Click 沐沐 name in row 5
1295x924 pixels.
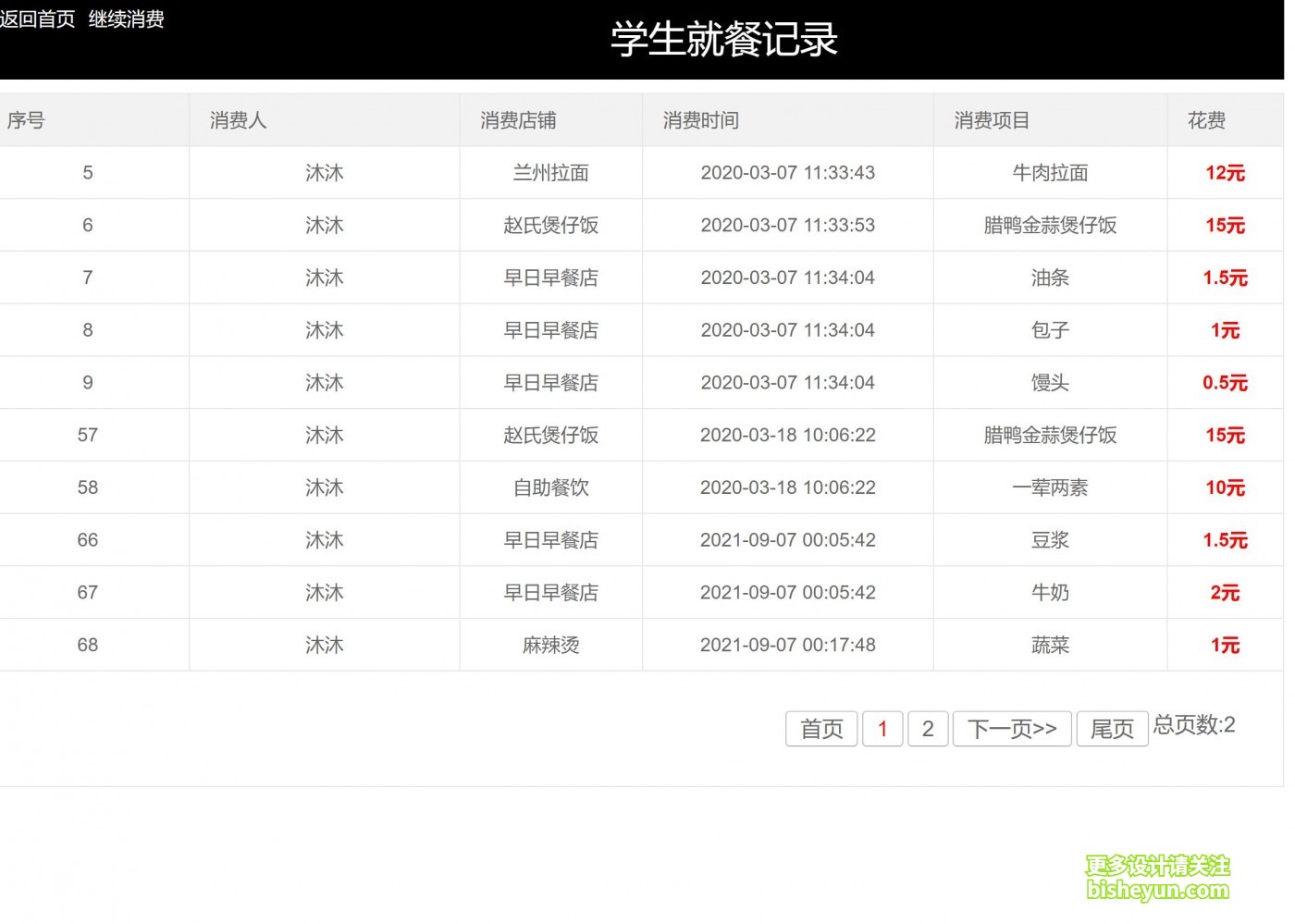point(327,174)
